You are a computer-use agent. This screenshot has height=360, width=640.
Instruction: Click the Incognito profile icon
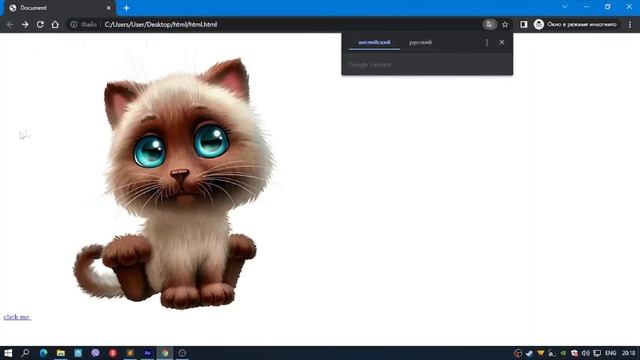539,24
